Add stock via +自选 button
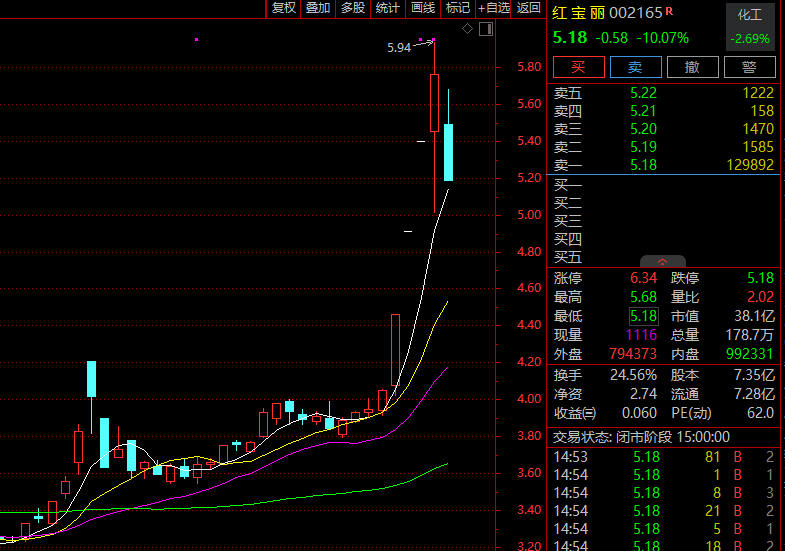 493,8
